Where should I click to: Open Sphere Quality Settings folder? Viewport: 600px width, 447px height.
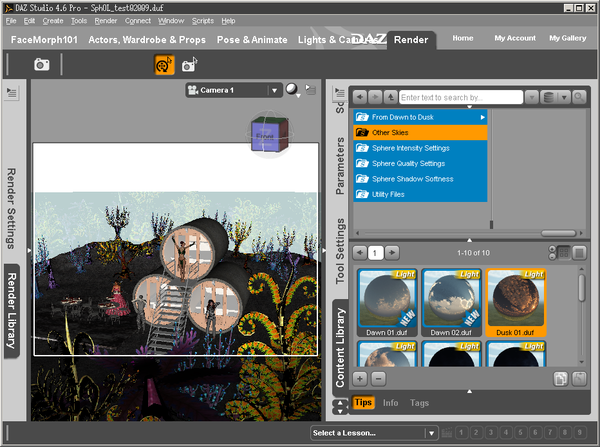(x=420, y=163)
